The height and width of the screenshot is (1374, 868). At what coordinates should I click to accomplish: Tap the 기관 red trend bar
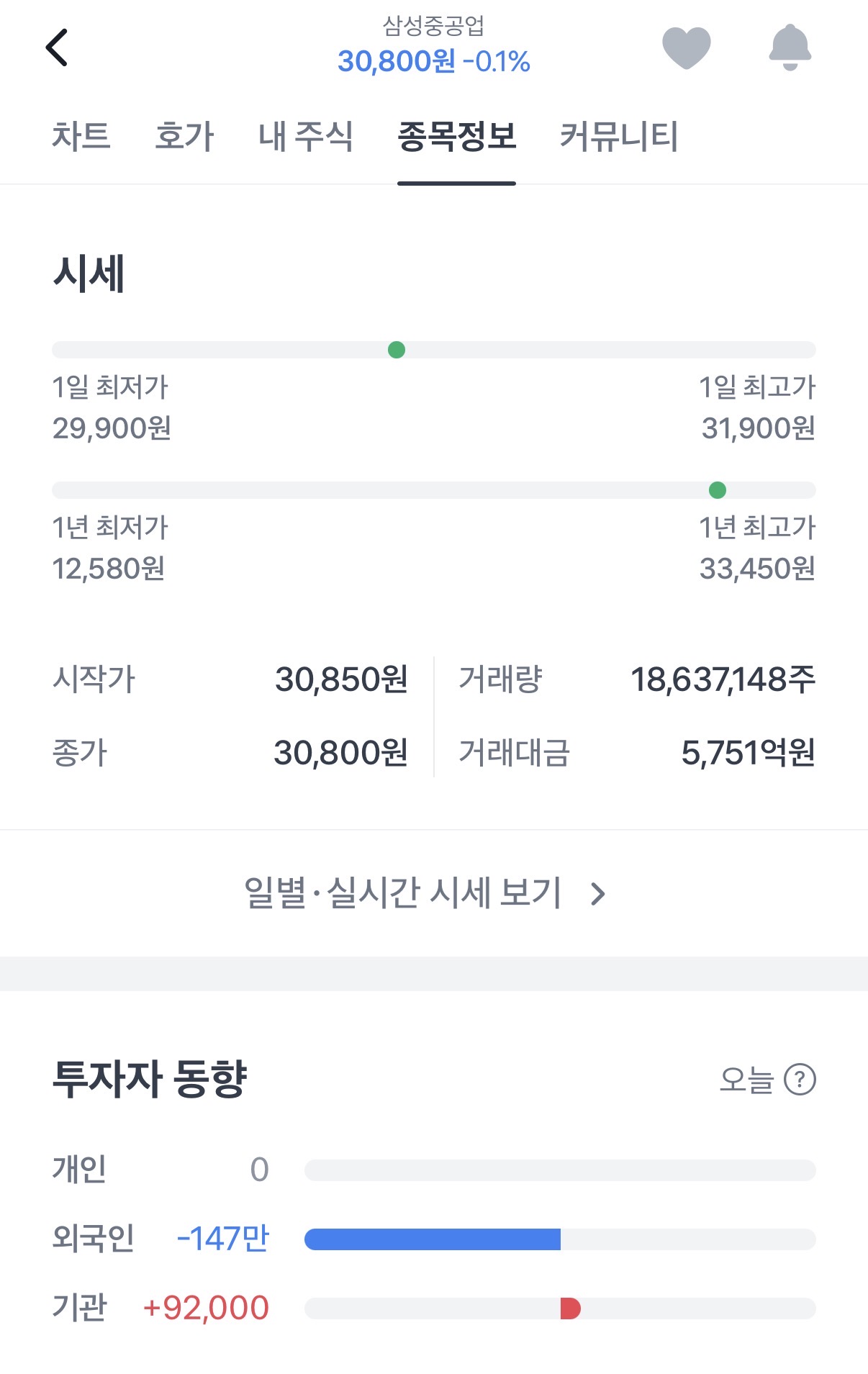point(570,1308)
